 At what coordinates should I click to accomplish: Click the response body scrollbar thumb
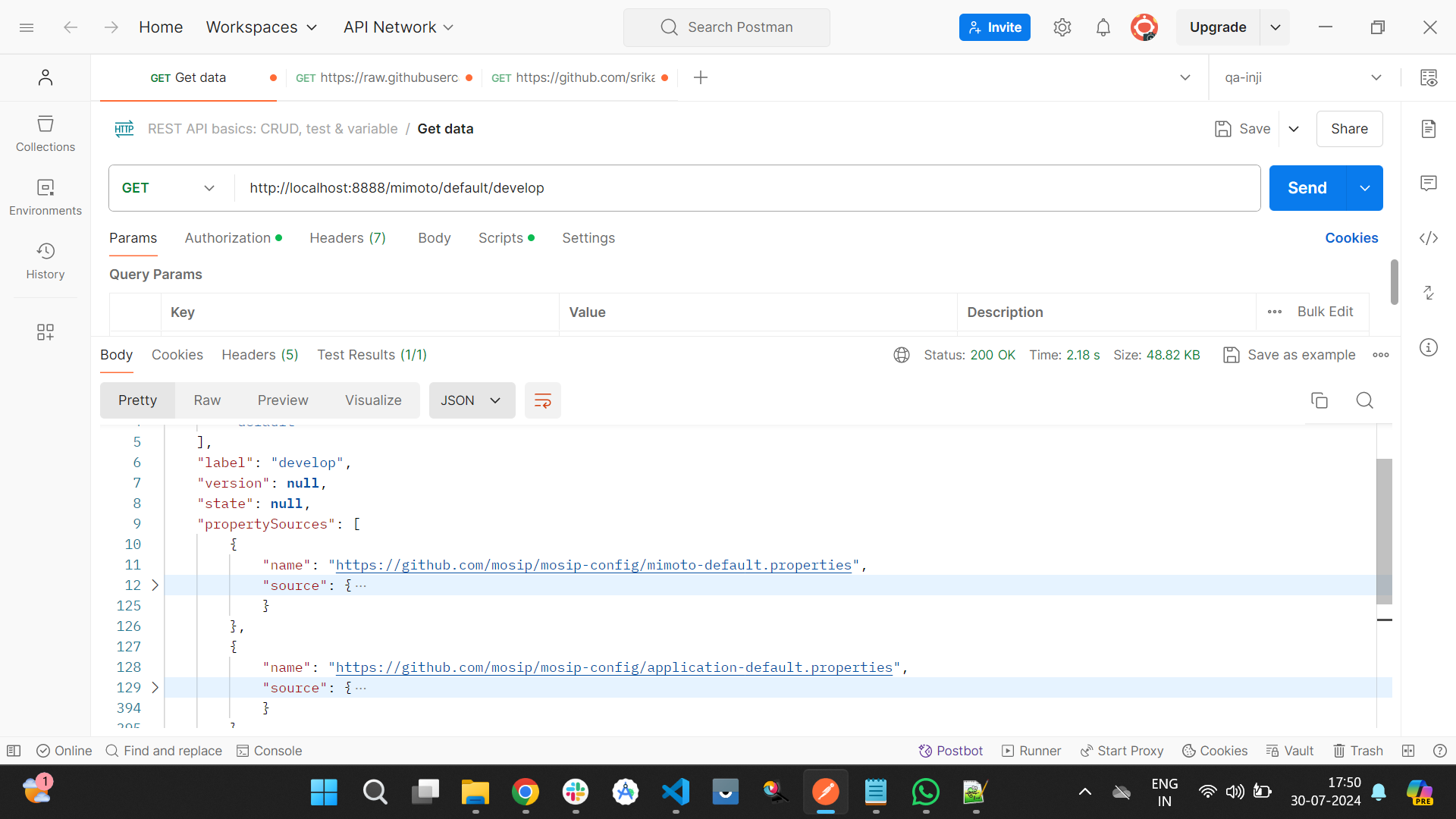(1385, 531)
